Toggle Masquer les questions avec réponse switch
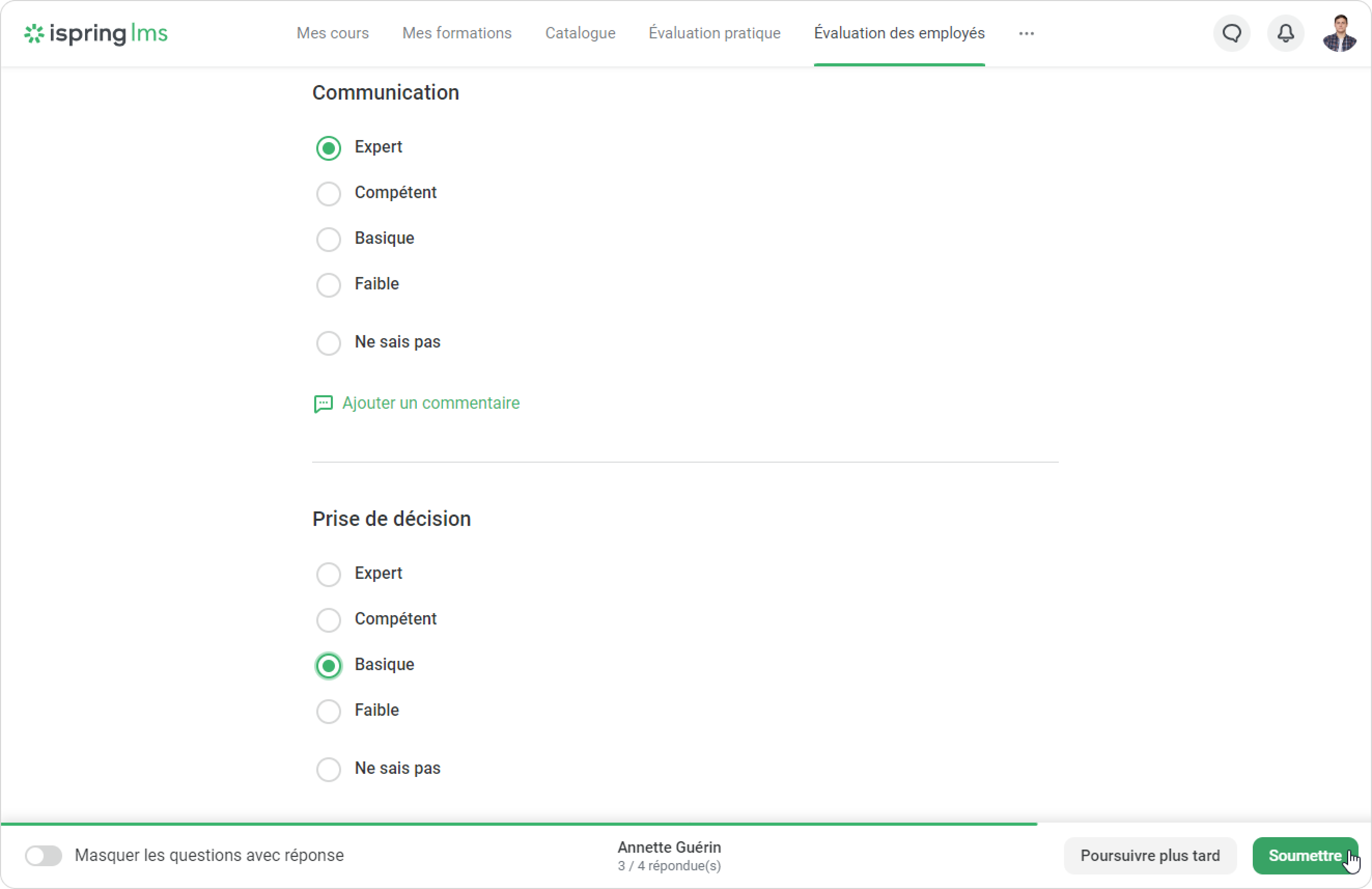1372x889 pixels. tap(43, 856)
